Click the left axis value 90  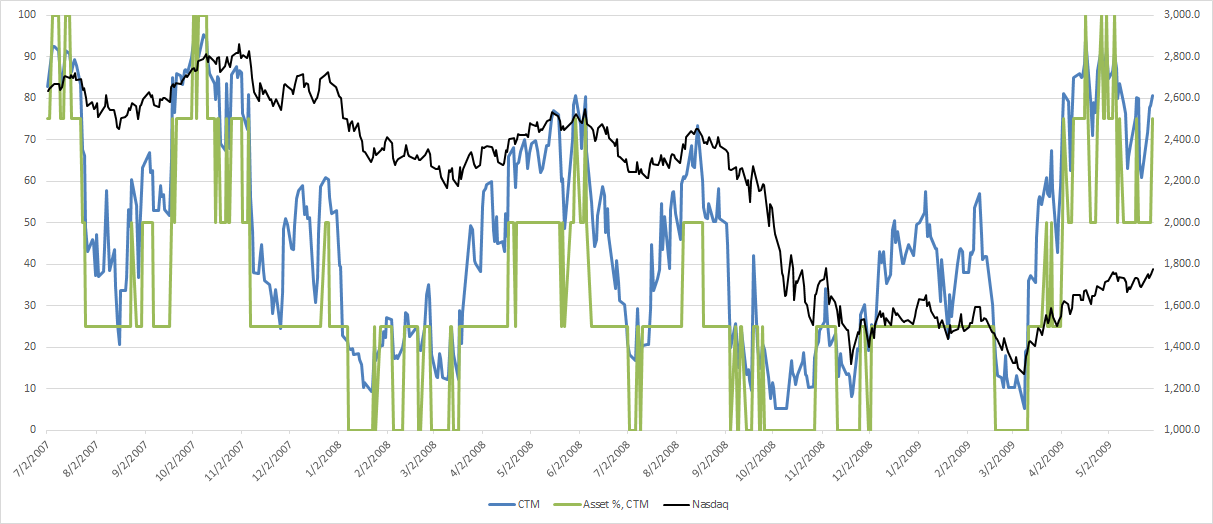pyautogui.click(x=31, y=57)
